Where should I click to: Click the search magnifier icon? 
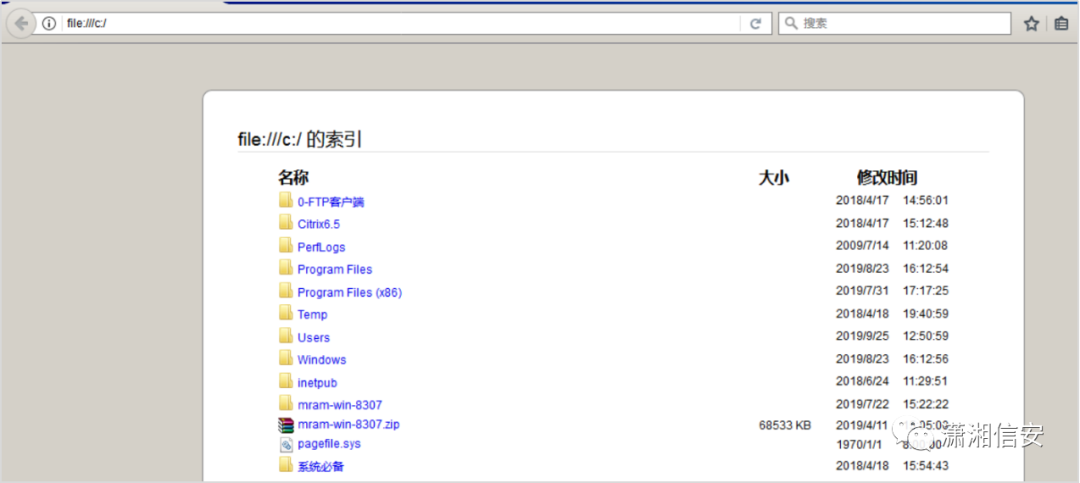(x=791, y=23)
